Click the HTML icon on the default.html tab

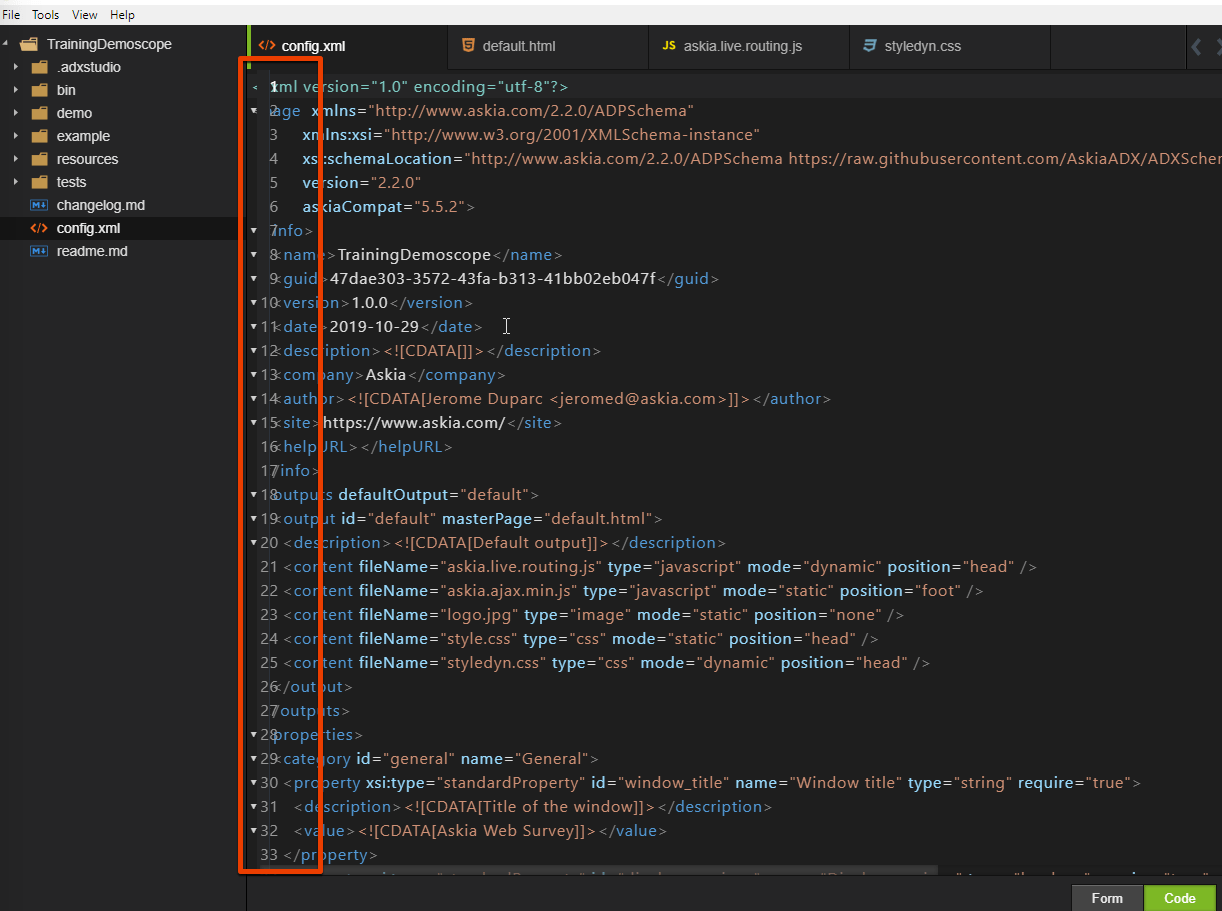click(469, 45)
